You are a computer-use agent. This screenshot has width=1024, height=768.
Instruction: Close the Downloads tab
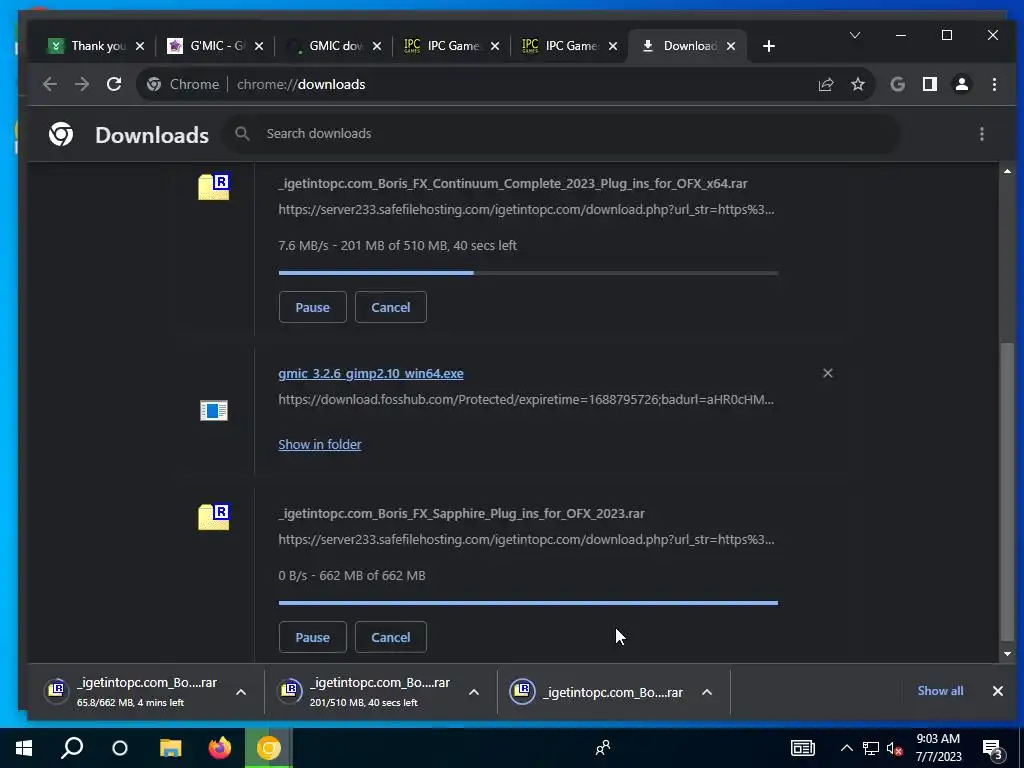click(731, 46)
